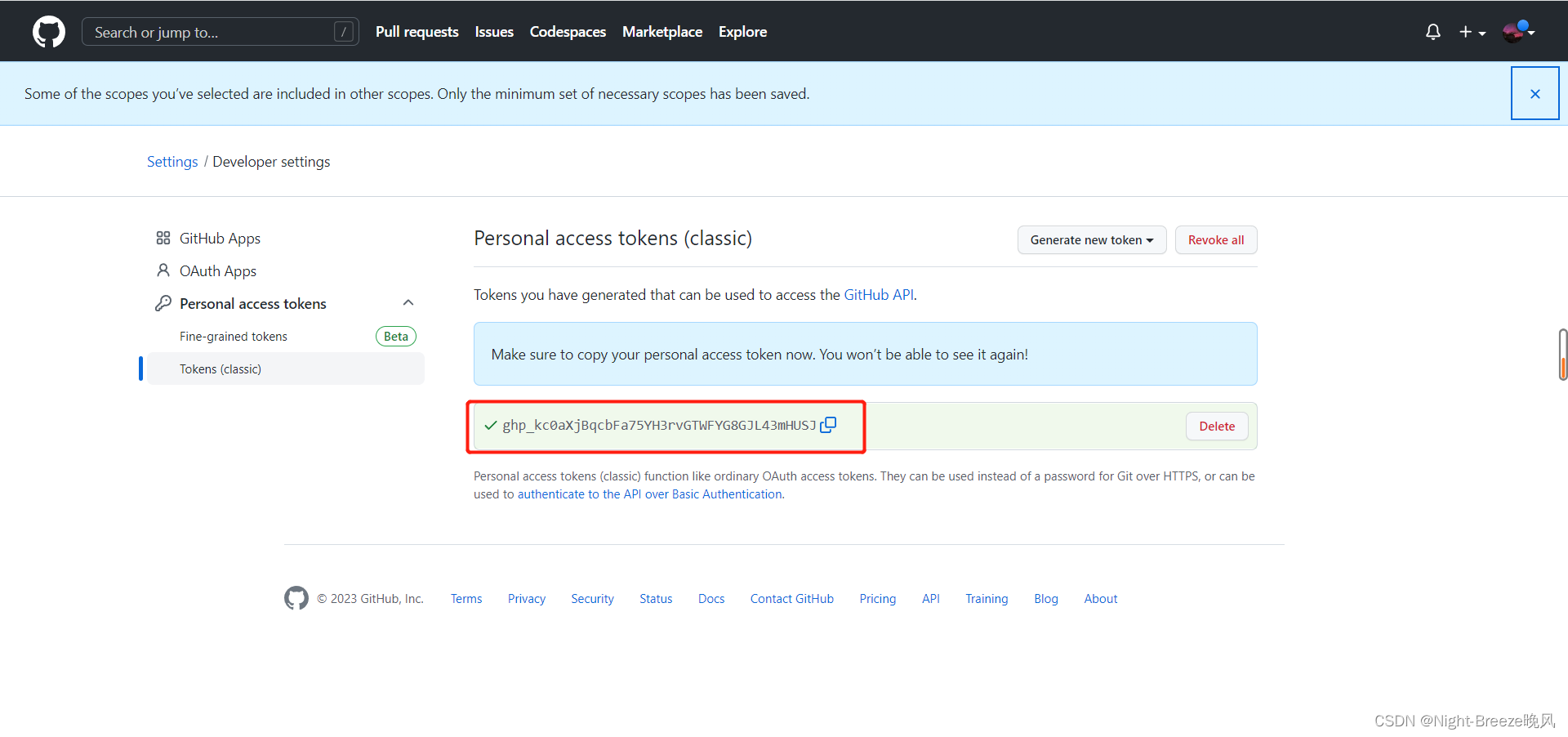
Task: Open GitHub Apps settings page
Action: point(220,238)
